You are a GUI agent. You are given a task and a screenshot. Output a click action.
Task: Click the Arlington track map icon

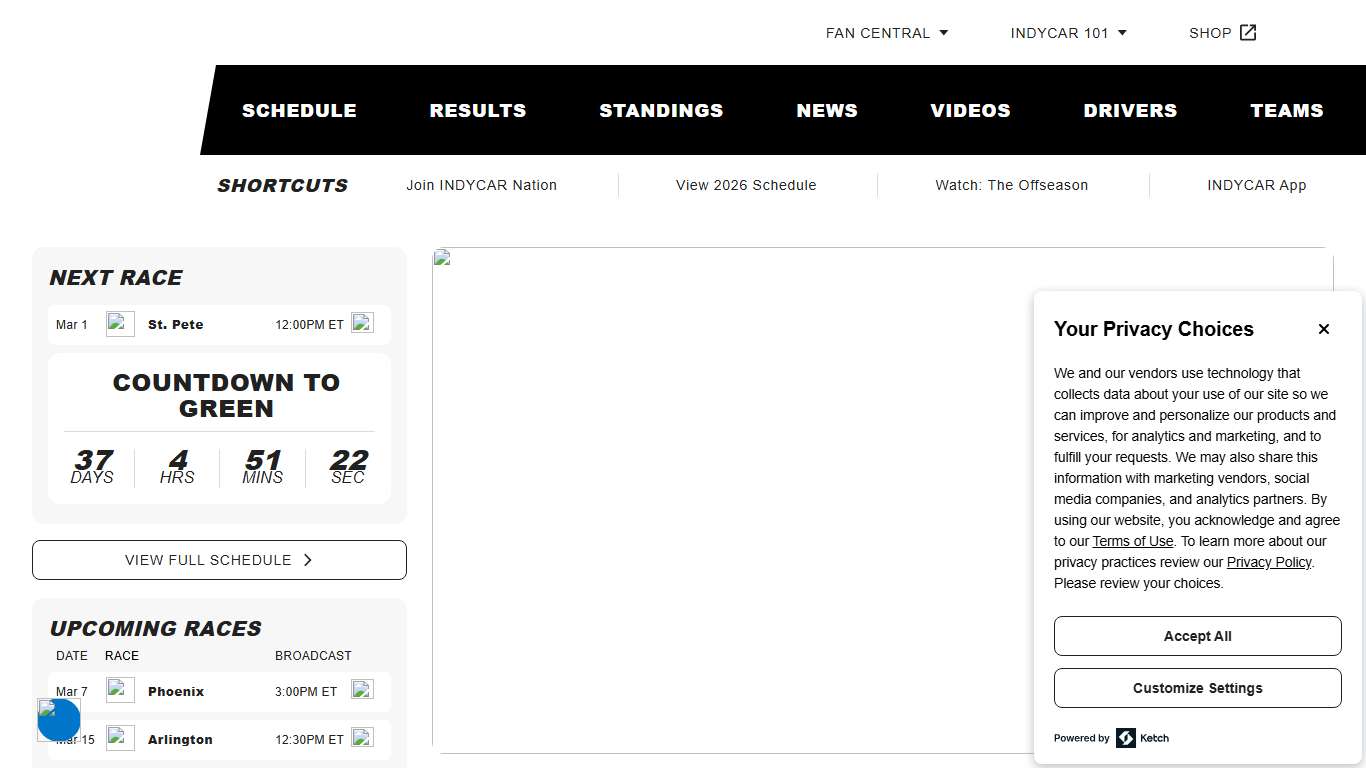[x=120, y=738]
